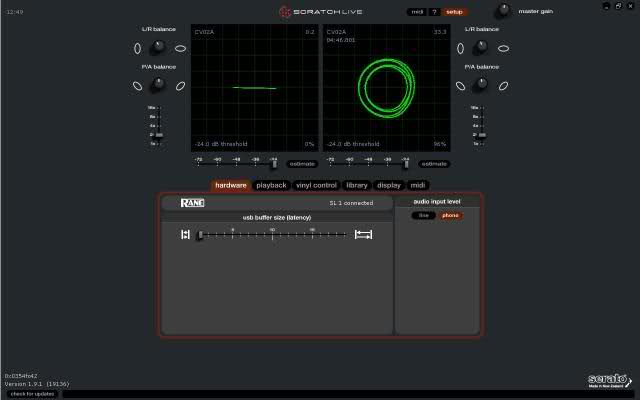Open the midi settings tab
The height and width of the screenshot is (400, 640).
[418, 185]
